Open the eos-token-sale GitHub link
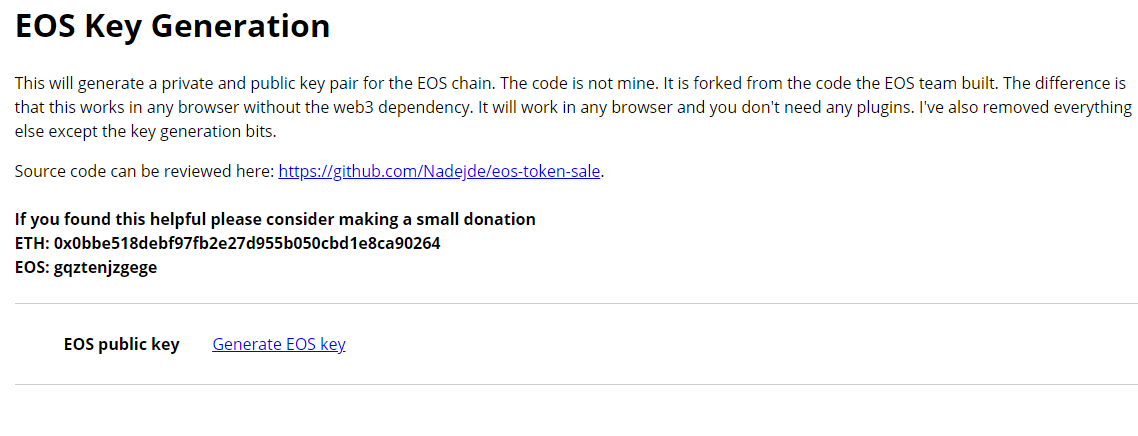The image size is (1138, 436). [439, 171]
